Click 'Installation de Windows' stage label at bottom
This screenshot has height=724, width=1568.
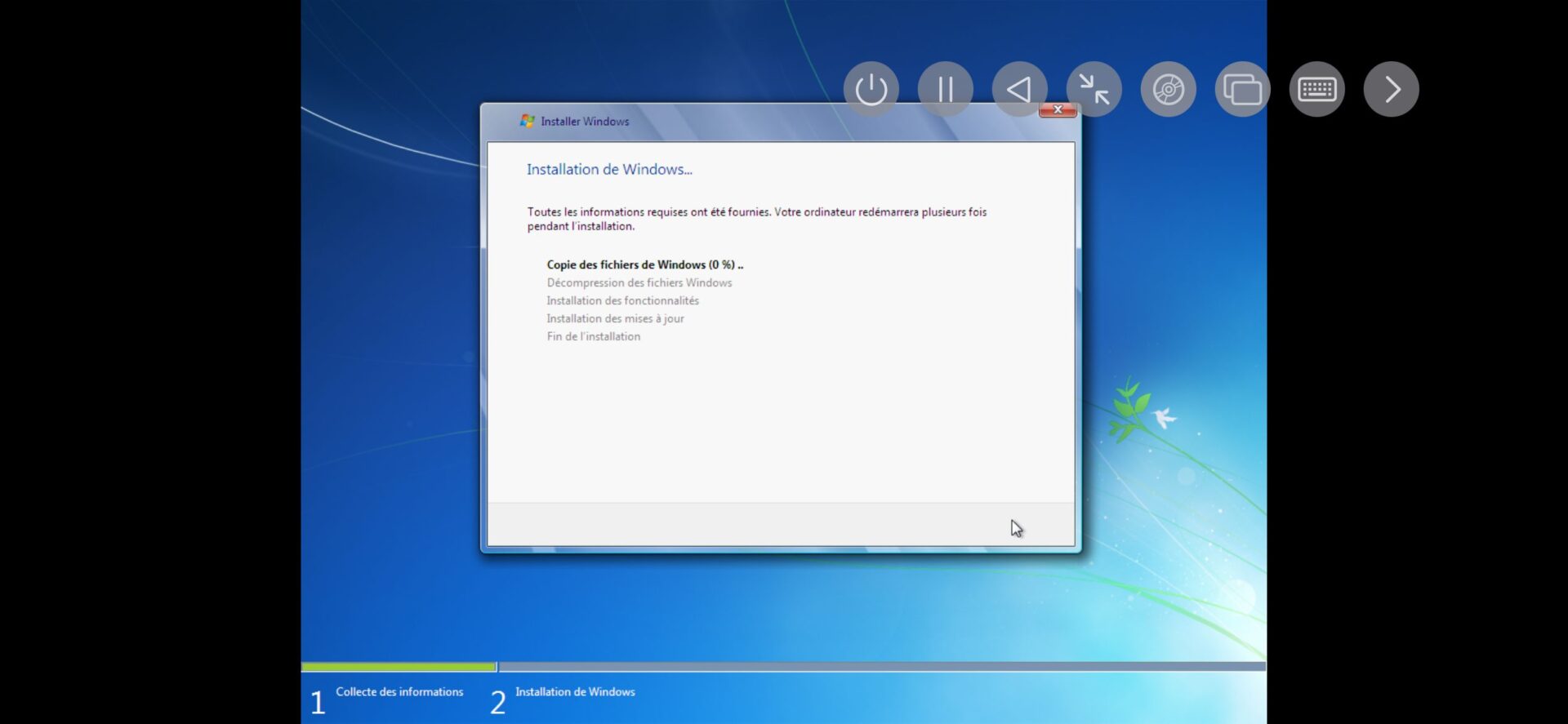point(575,691)
